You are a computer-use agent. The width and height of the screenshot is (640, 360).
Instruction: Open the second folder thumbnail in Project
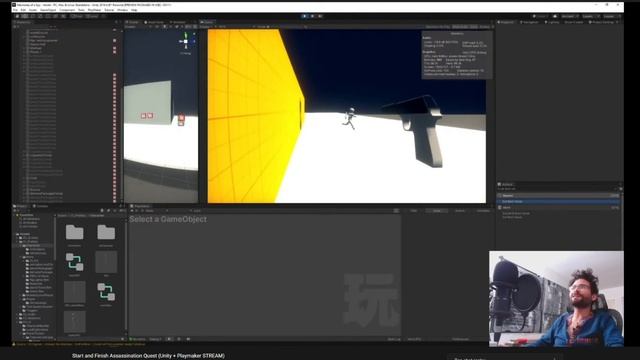[106, 233]
